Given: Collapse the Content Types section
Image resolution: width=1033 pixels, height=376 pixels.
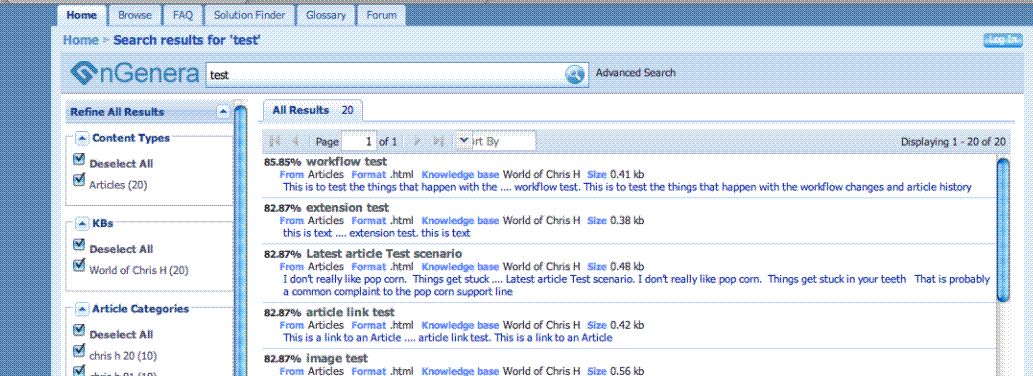Looking at the screenshot, I should tap(82, 138).
